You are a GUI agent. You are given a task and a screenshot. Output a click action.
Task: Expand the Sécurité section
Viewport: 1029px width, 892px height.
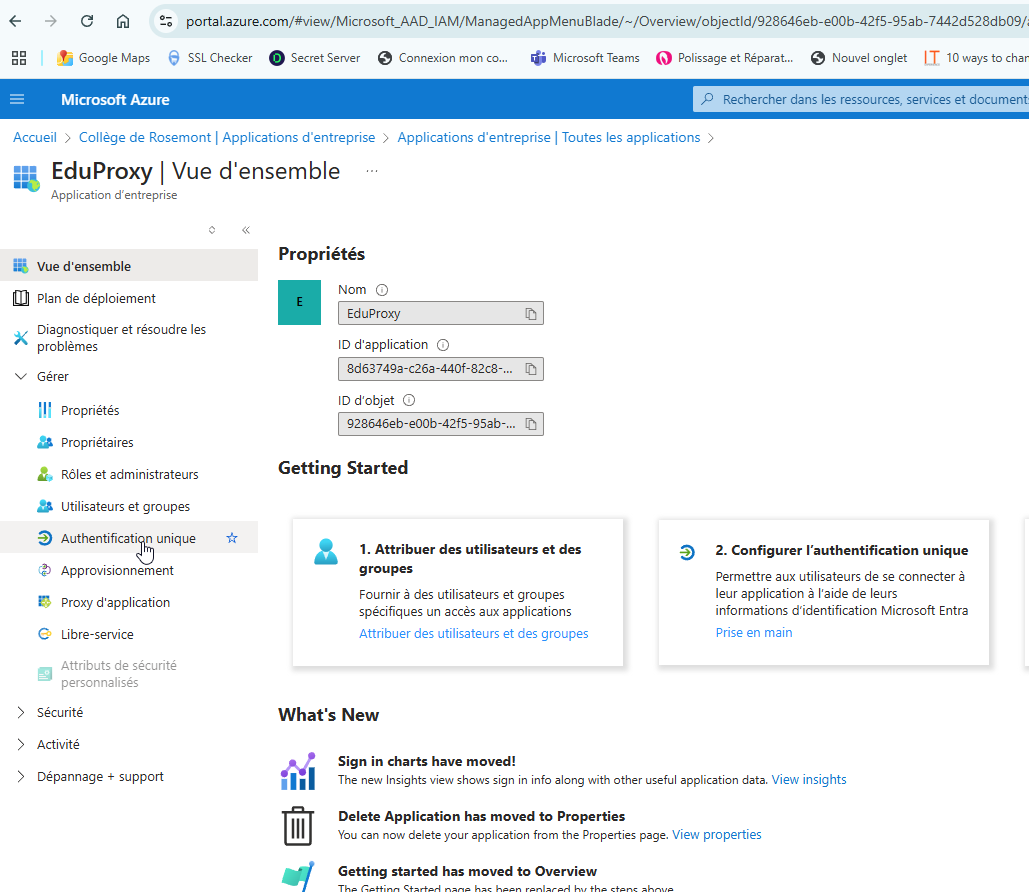coord(21,712)
